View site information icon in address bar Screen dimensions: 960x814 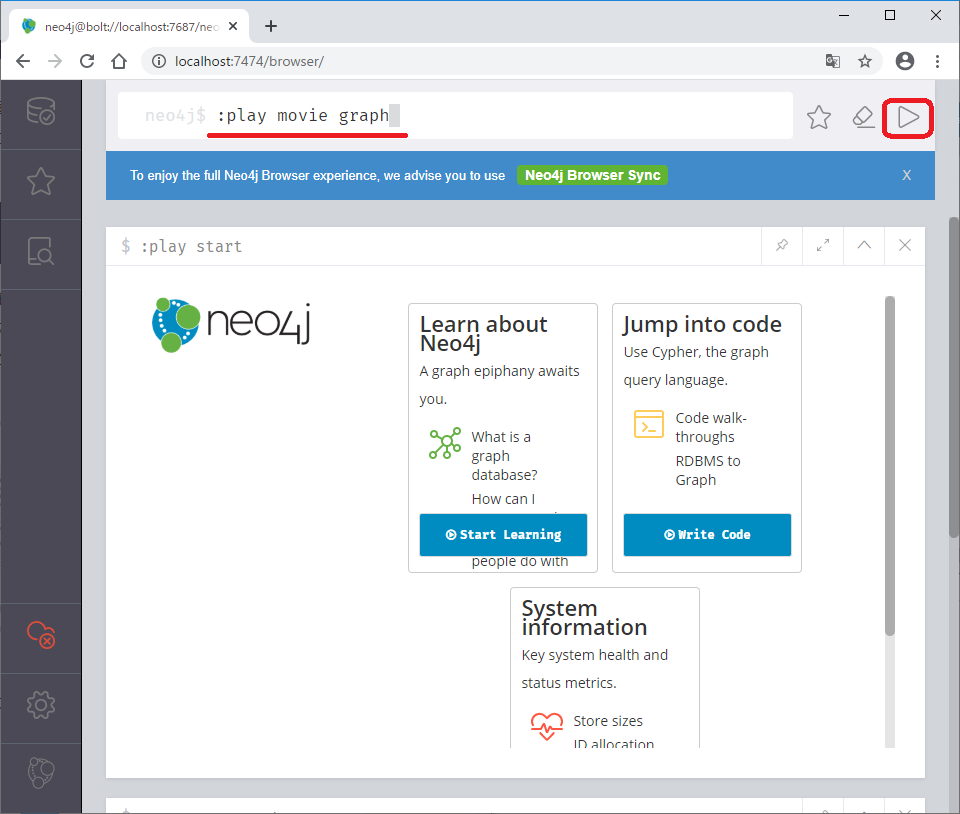[159, 61]
